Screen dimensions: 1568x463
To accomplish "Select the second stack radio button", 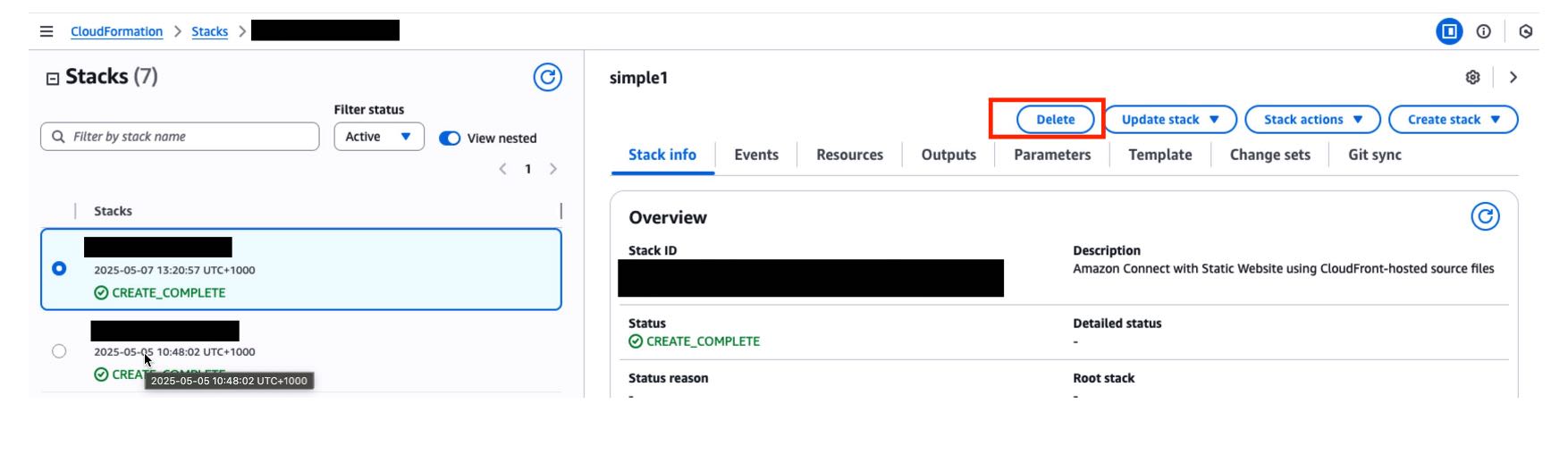I will (x=59, y=351).
